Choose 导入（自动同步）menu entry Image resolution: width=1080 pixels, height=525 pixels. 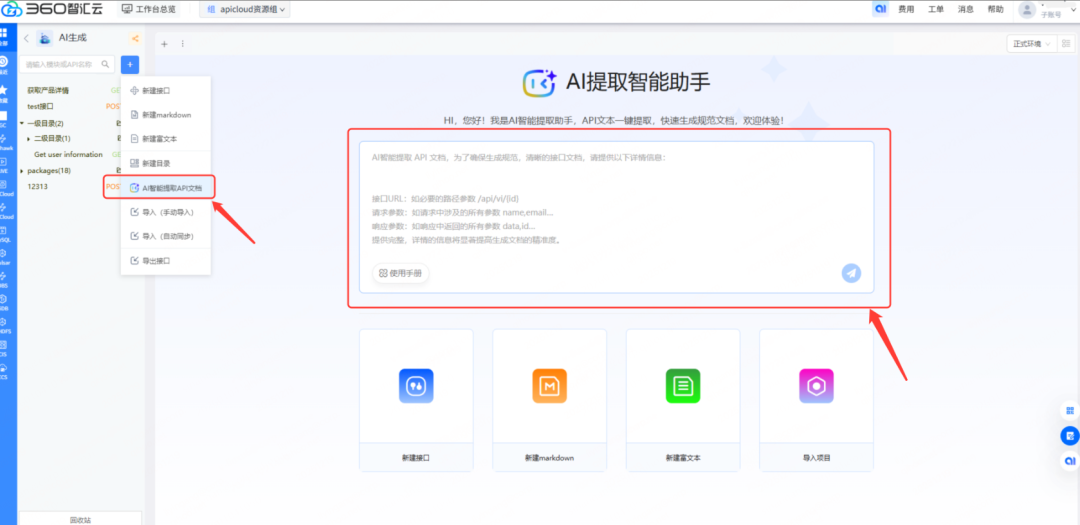click(x=165, y=236)
